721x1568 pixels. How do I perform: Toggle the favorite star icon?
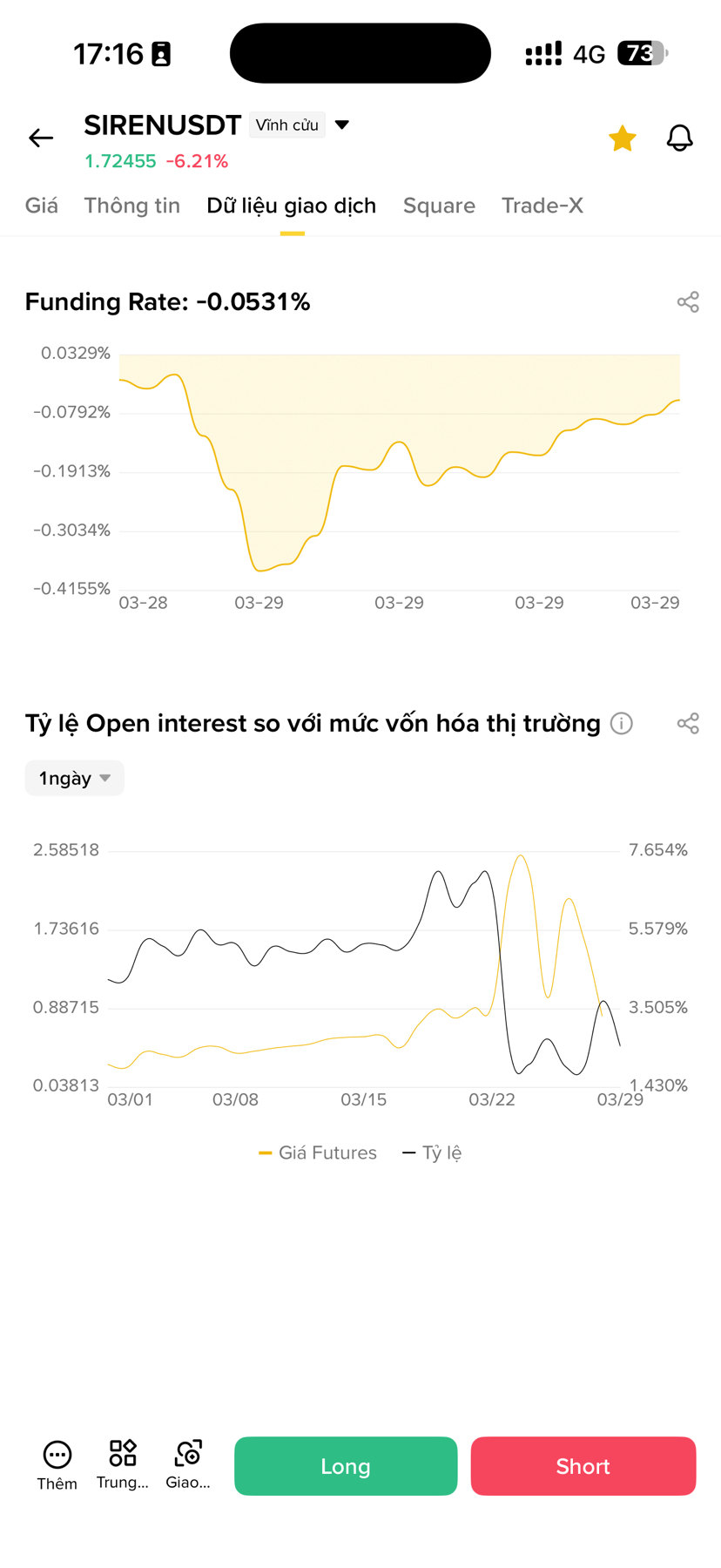pos(622,139)
